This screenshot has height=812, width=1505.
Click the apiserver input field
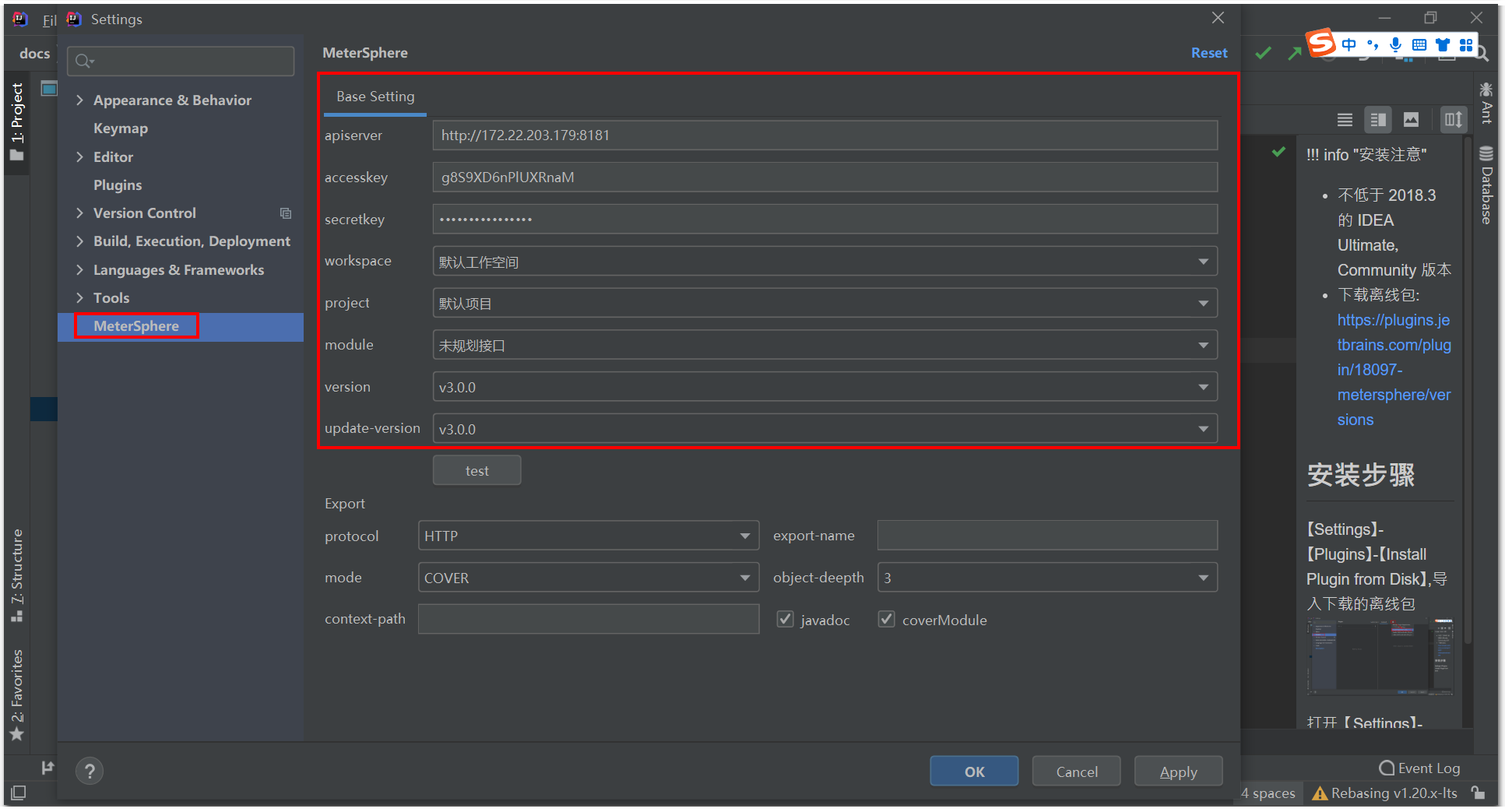[x=825, y=135]
